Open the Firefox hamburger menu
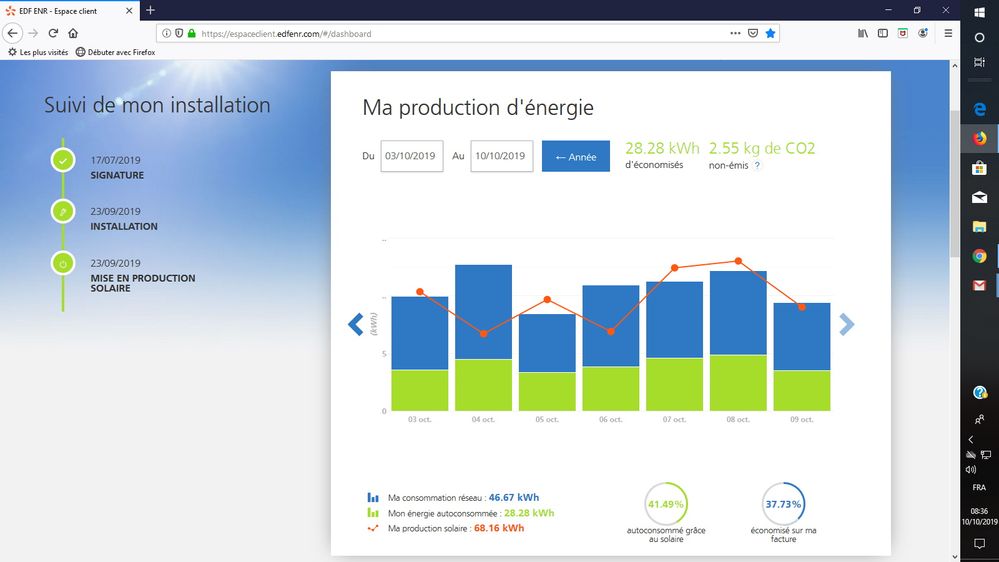999x562 pixels. 947,33
